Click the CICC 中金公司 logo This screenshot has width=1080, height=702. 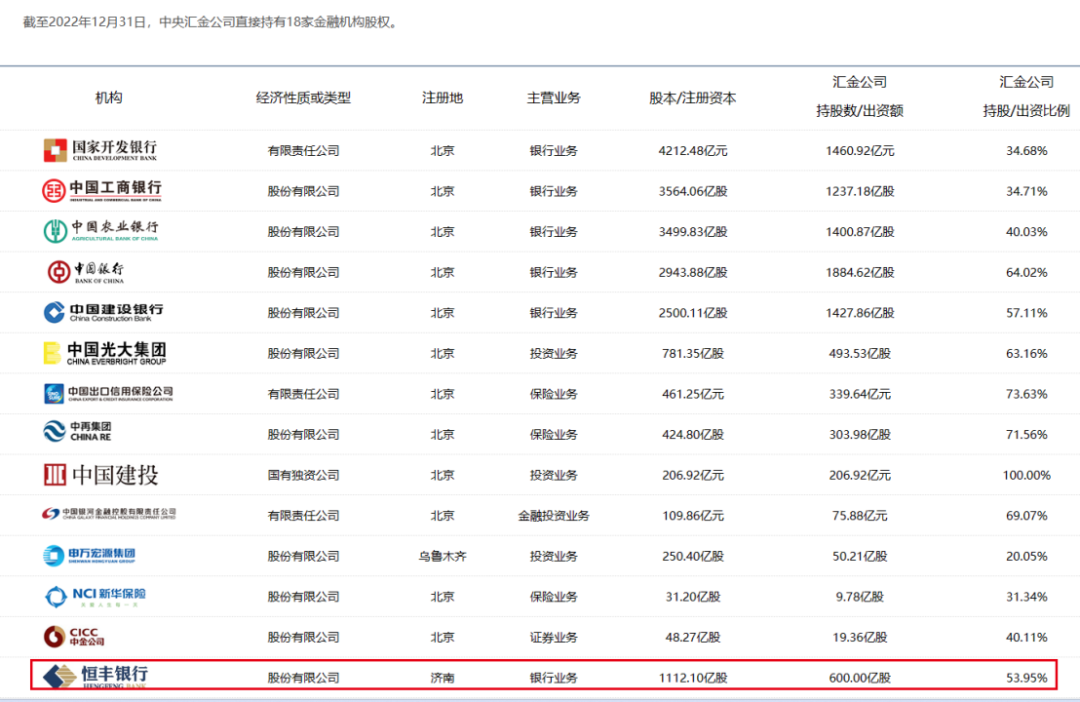click(x=74, y=637)
